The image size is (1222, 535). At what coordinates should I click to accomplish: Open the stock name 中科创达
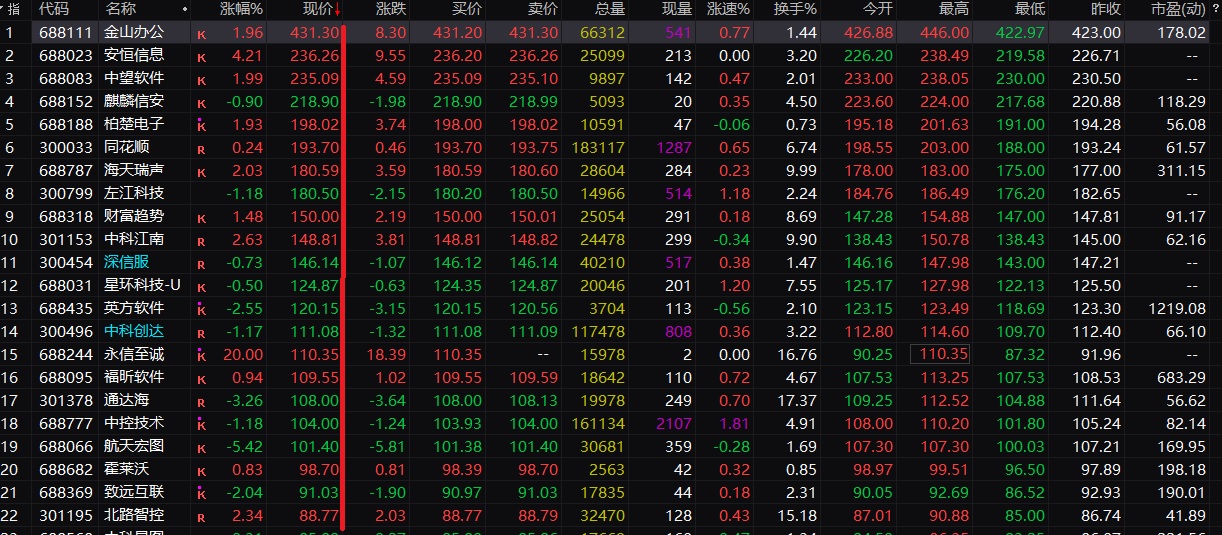[x=134, y=332]
